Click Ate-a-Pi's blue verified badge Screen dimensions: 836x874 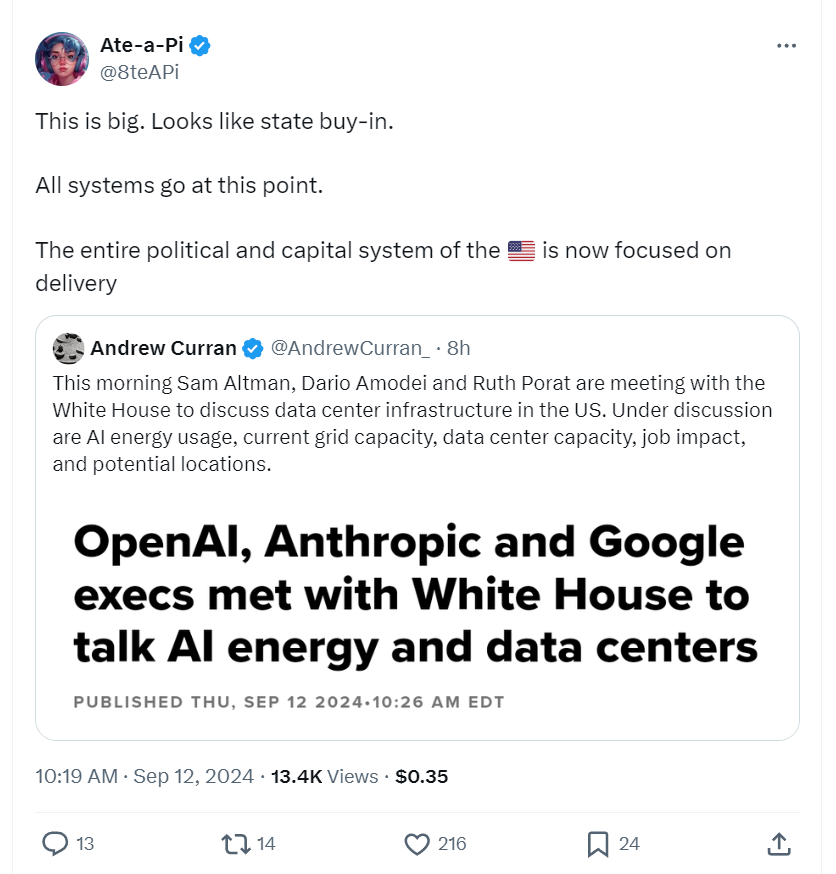pos(201,46)
